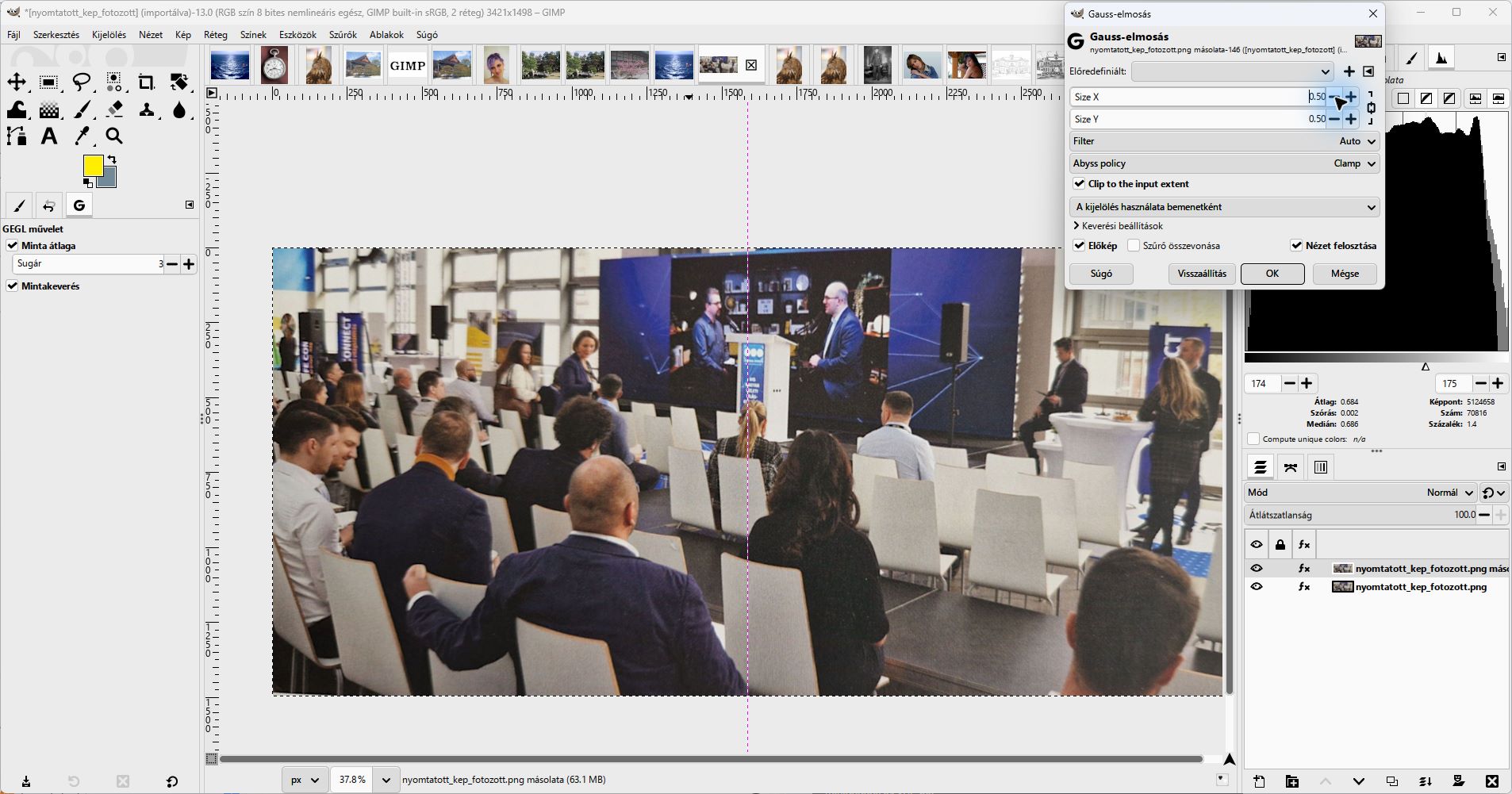
Task: Open the Réteg menu
Action: pos(215,35)
